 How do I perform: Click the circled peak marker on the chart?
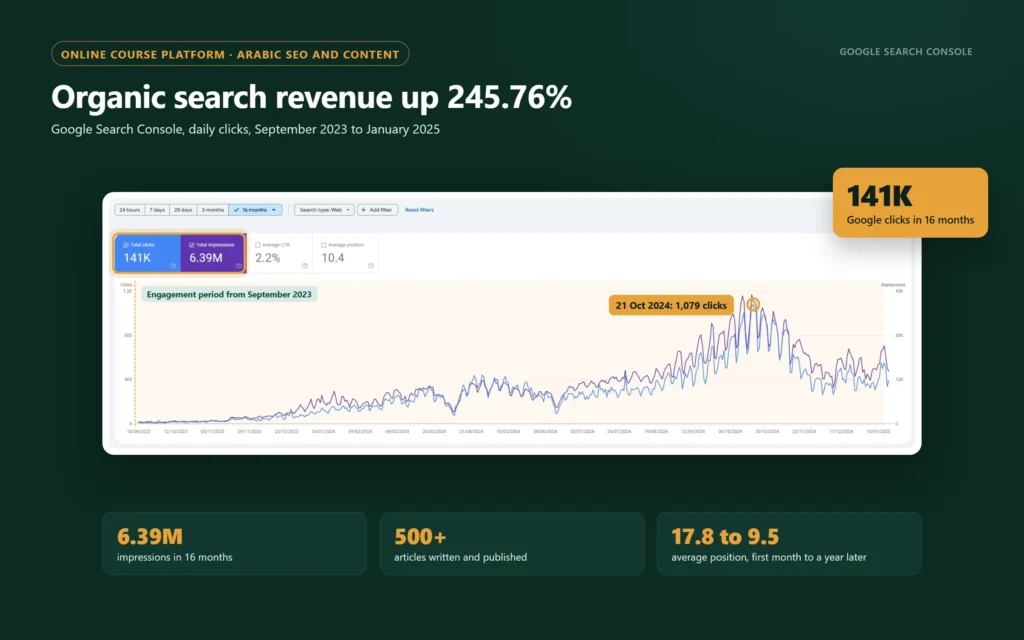pos(753,304)
